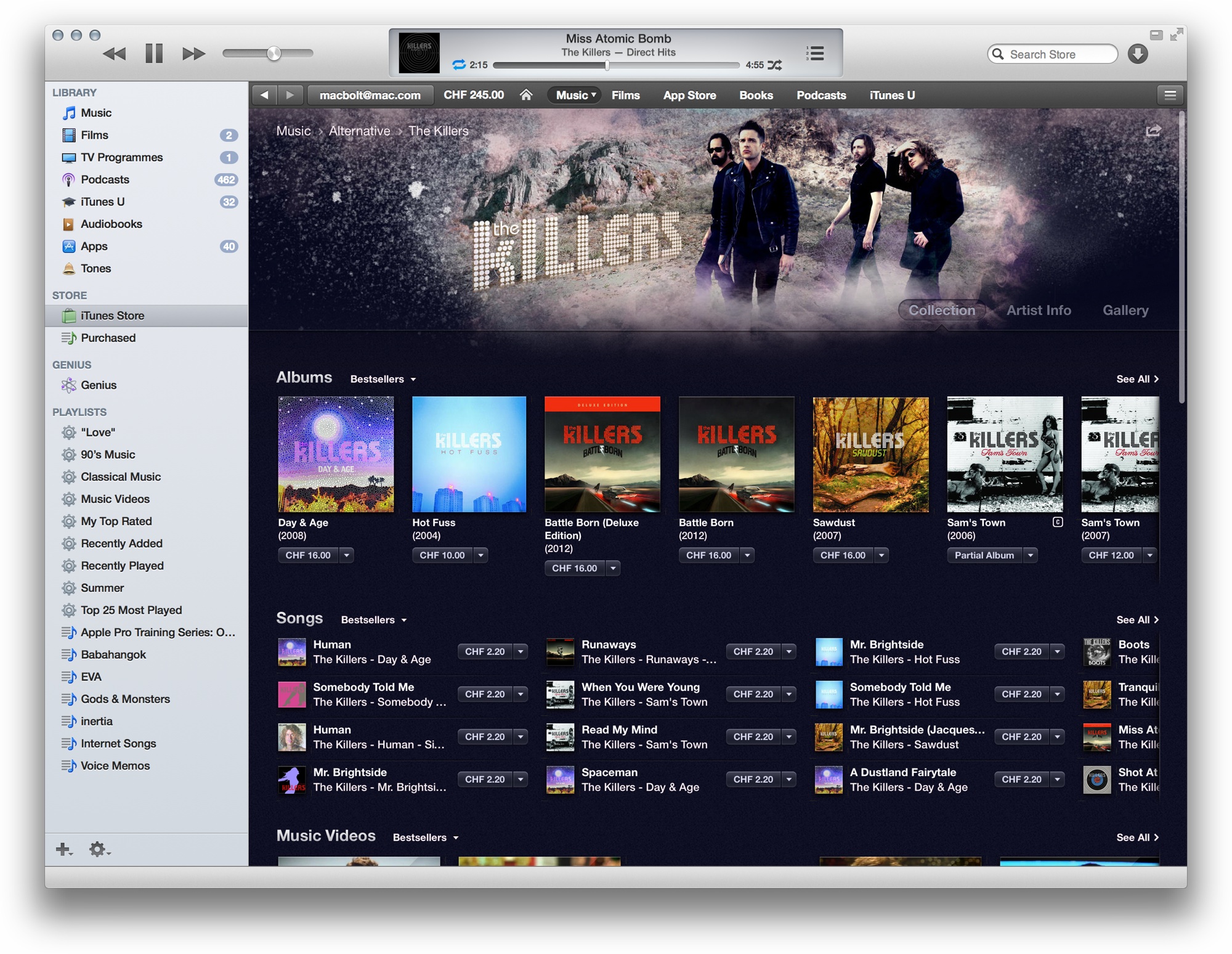This screenshot has width=1232, height=954.
Task: Buy Read My Mind for CHF 2.20
Action: pos(753,737)
